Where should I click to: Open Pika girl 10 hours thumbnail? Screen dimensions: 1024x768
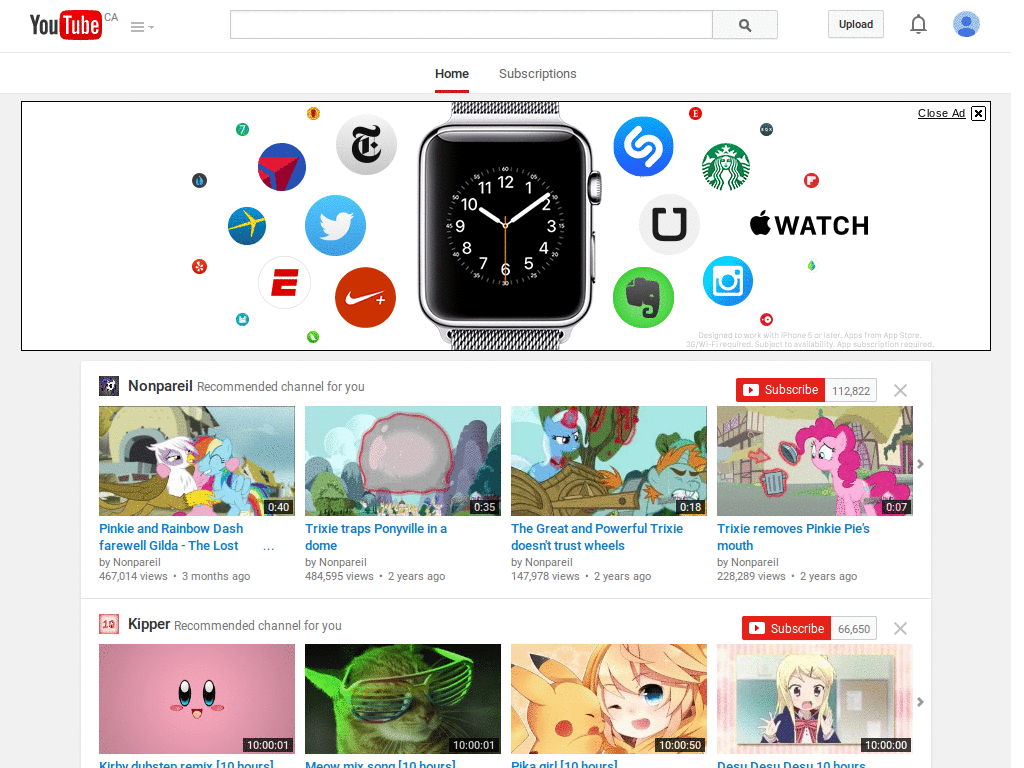pos(609,699)
